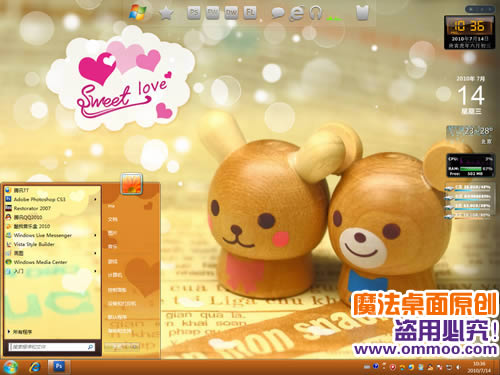Open 计算机 (Computer) in Start menu right pane

click(x=115, y=275)
